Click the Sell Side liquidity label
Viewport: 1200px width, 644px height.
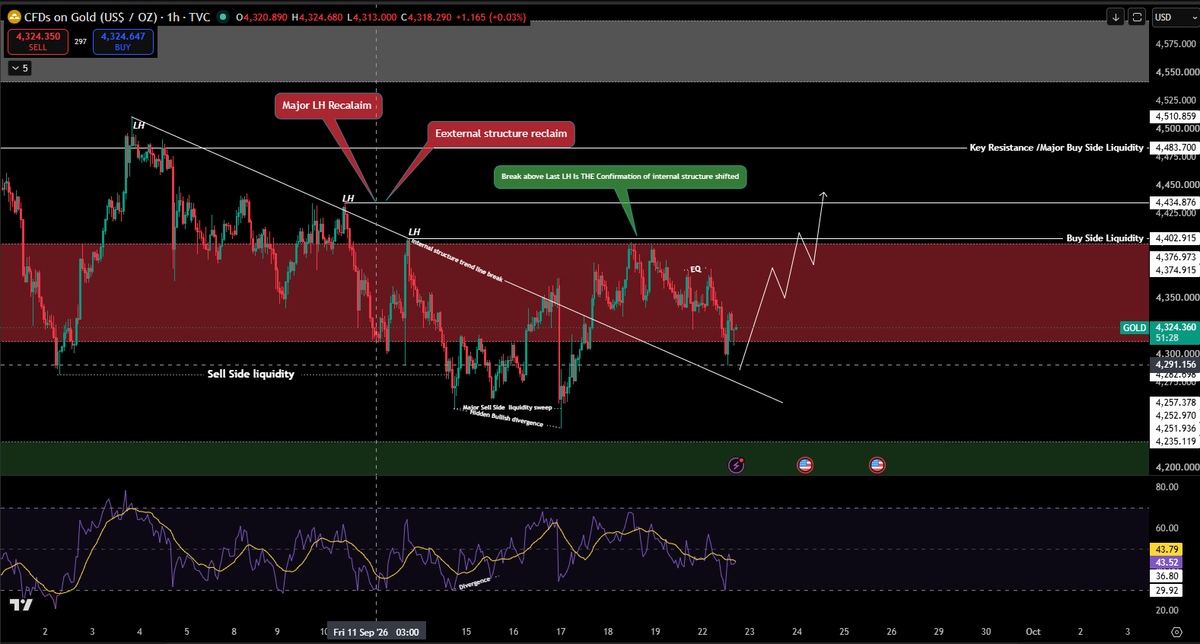point(251,374)
